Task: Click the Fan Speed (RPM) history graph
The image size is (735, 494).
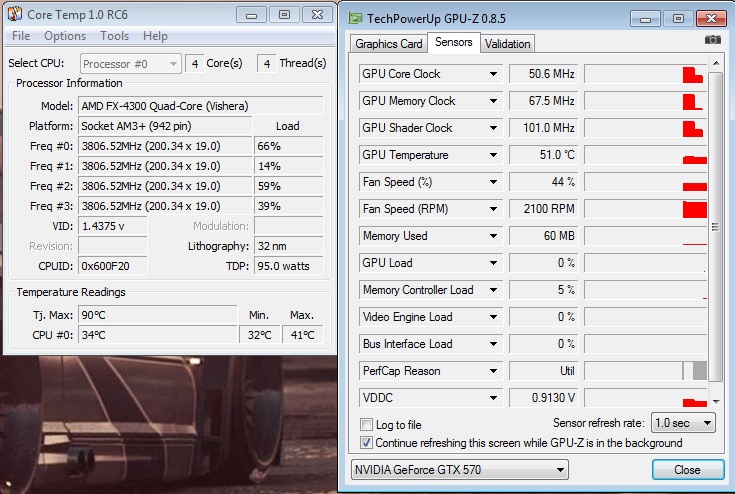Action: pos(645,209)
